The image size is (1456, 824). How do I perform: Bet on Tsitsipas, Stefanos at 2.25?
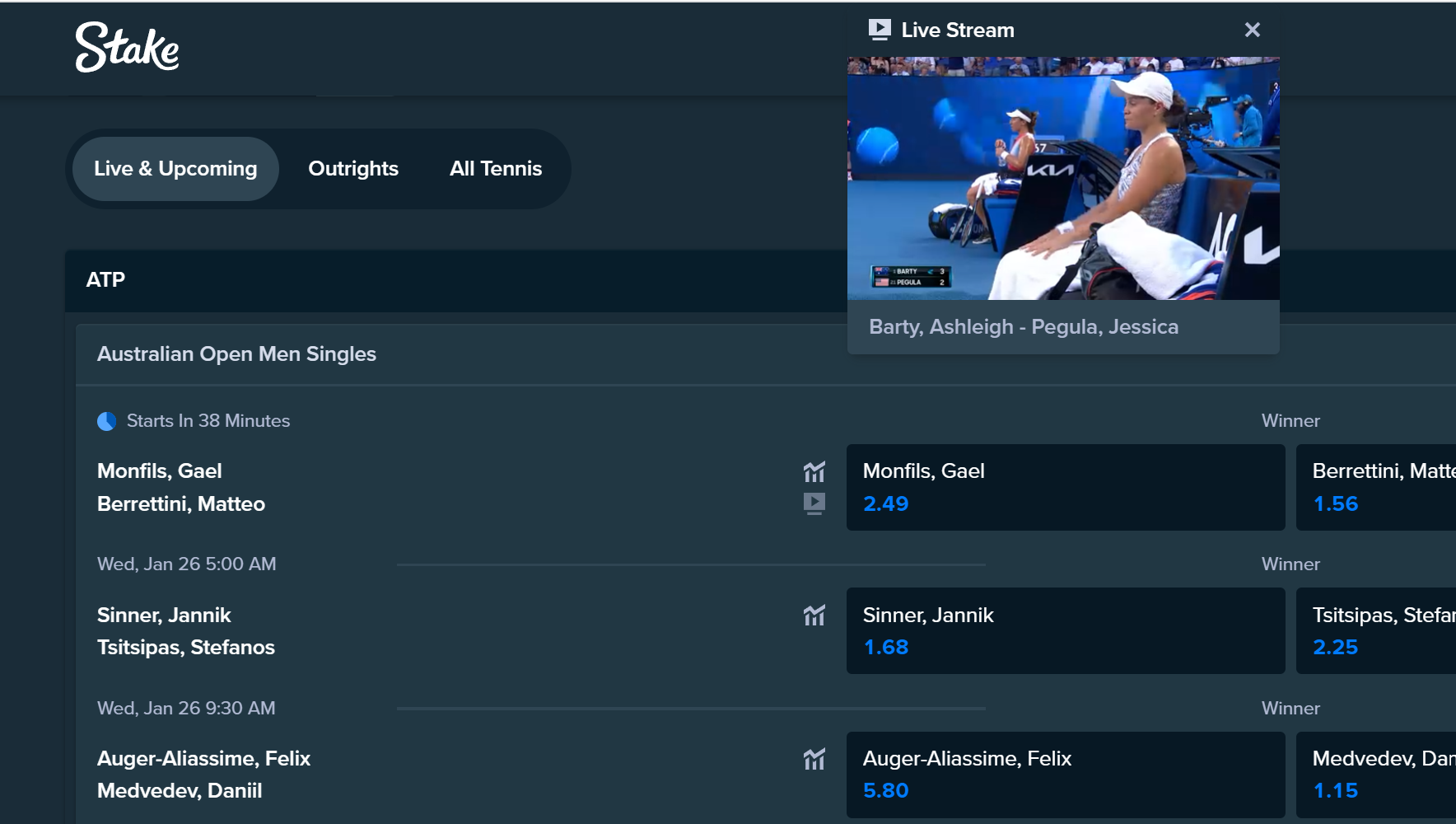1376,630
